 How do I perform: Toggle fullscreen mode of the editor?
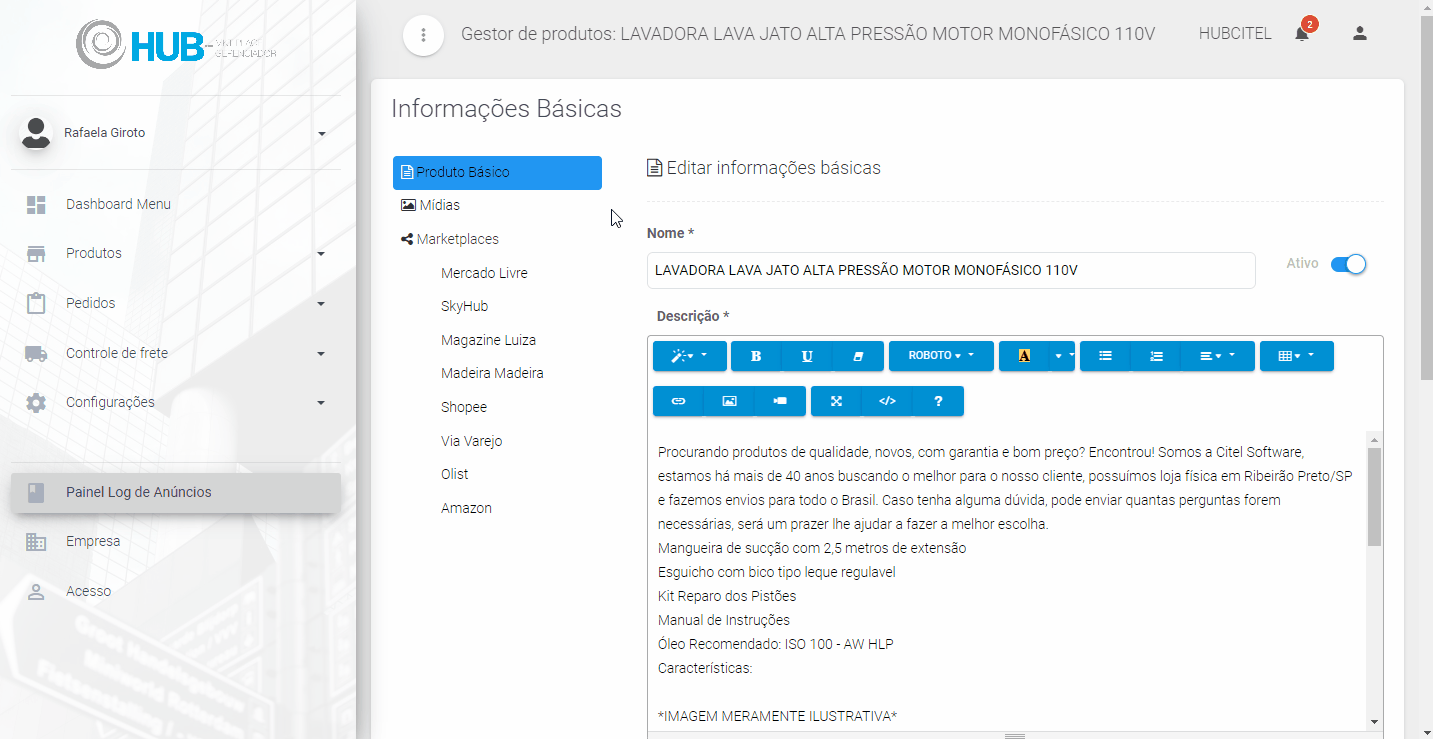(836, 401)
